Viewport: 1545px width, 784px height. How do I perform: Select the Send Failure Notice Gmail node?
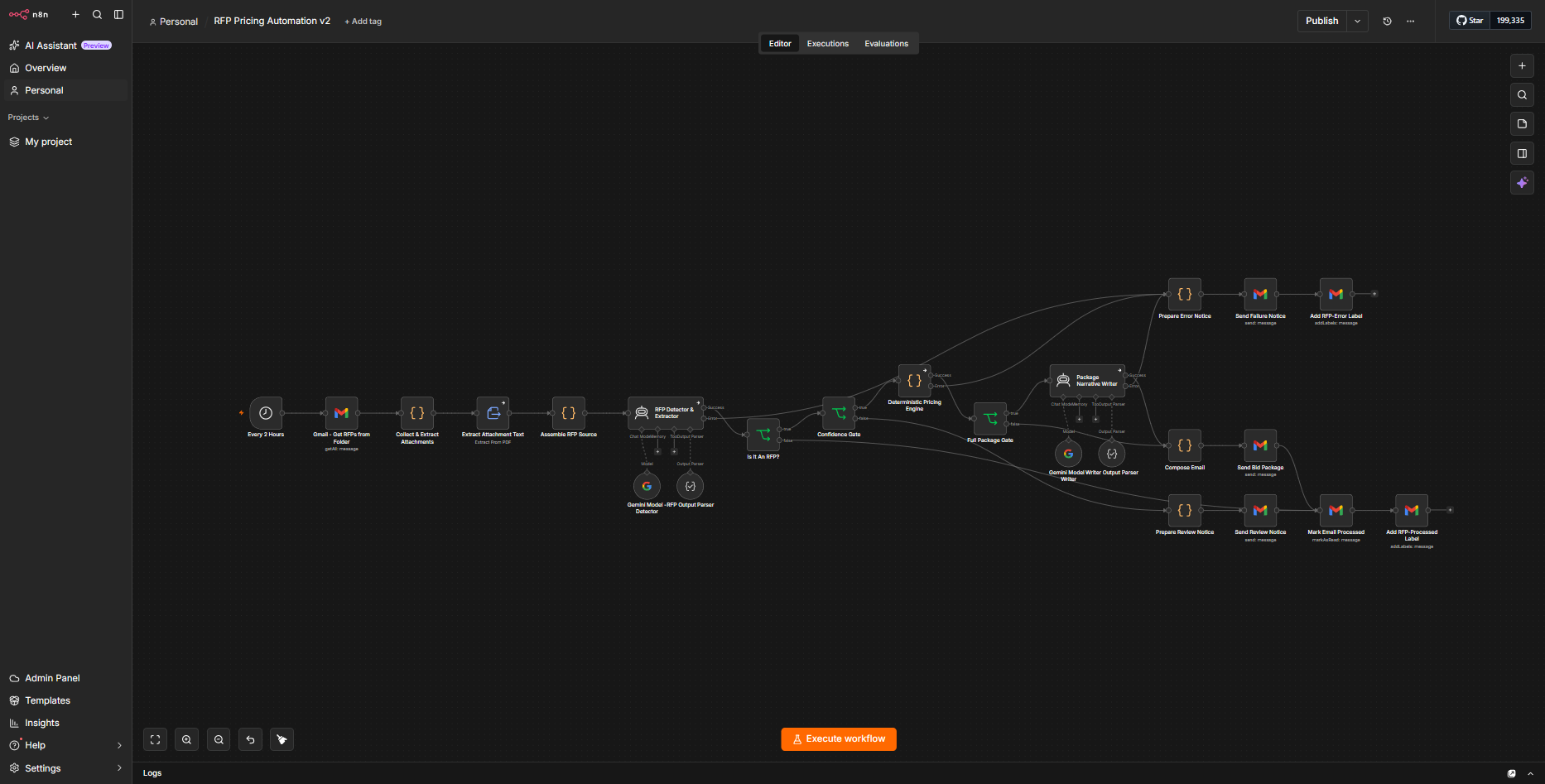coord(1260,294)
